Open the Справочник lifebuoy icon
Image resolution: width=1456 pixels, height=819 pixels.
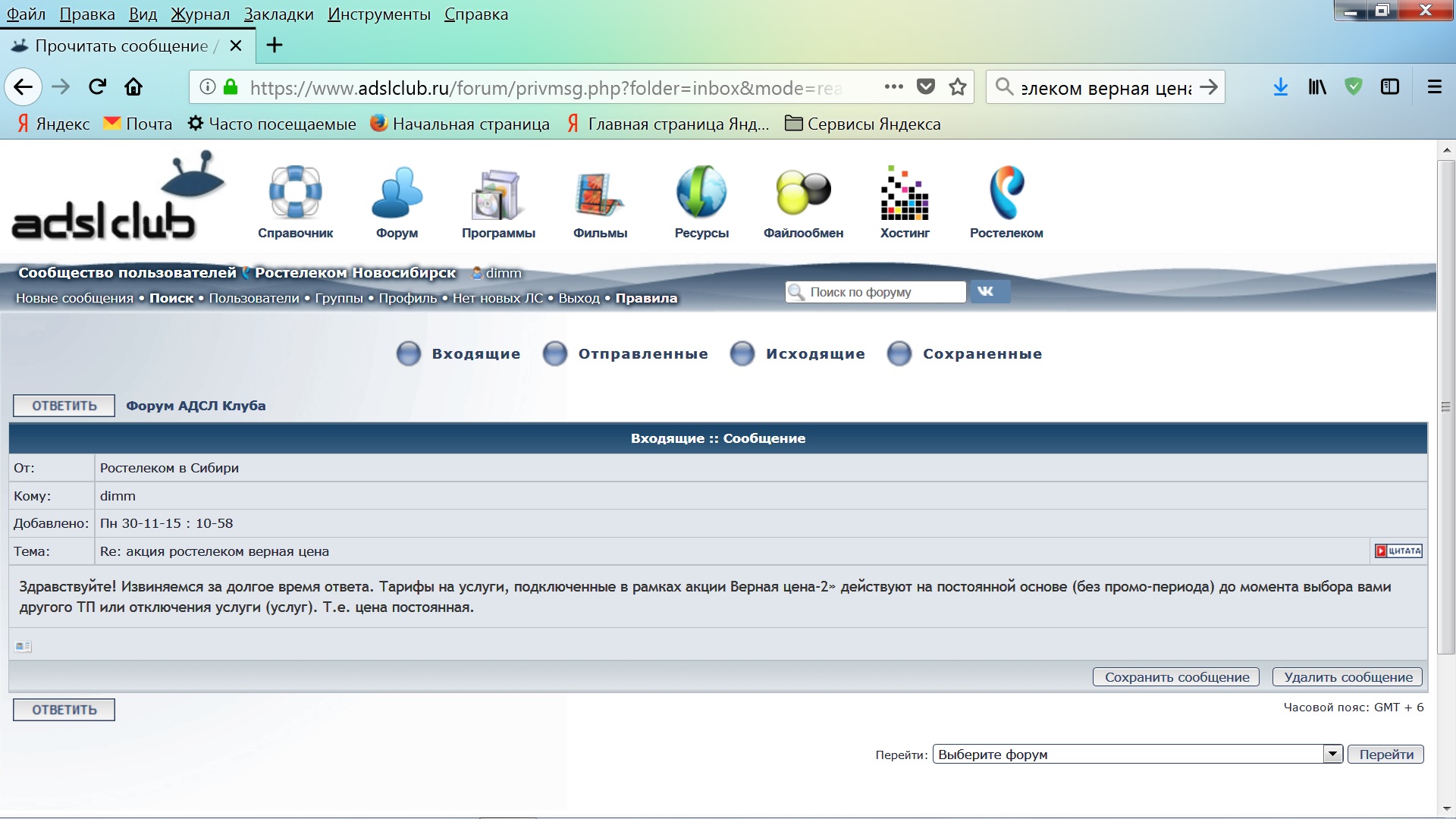pos(295,192)
